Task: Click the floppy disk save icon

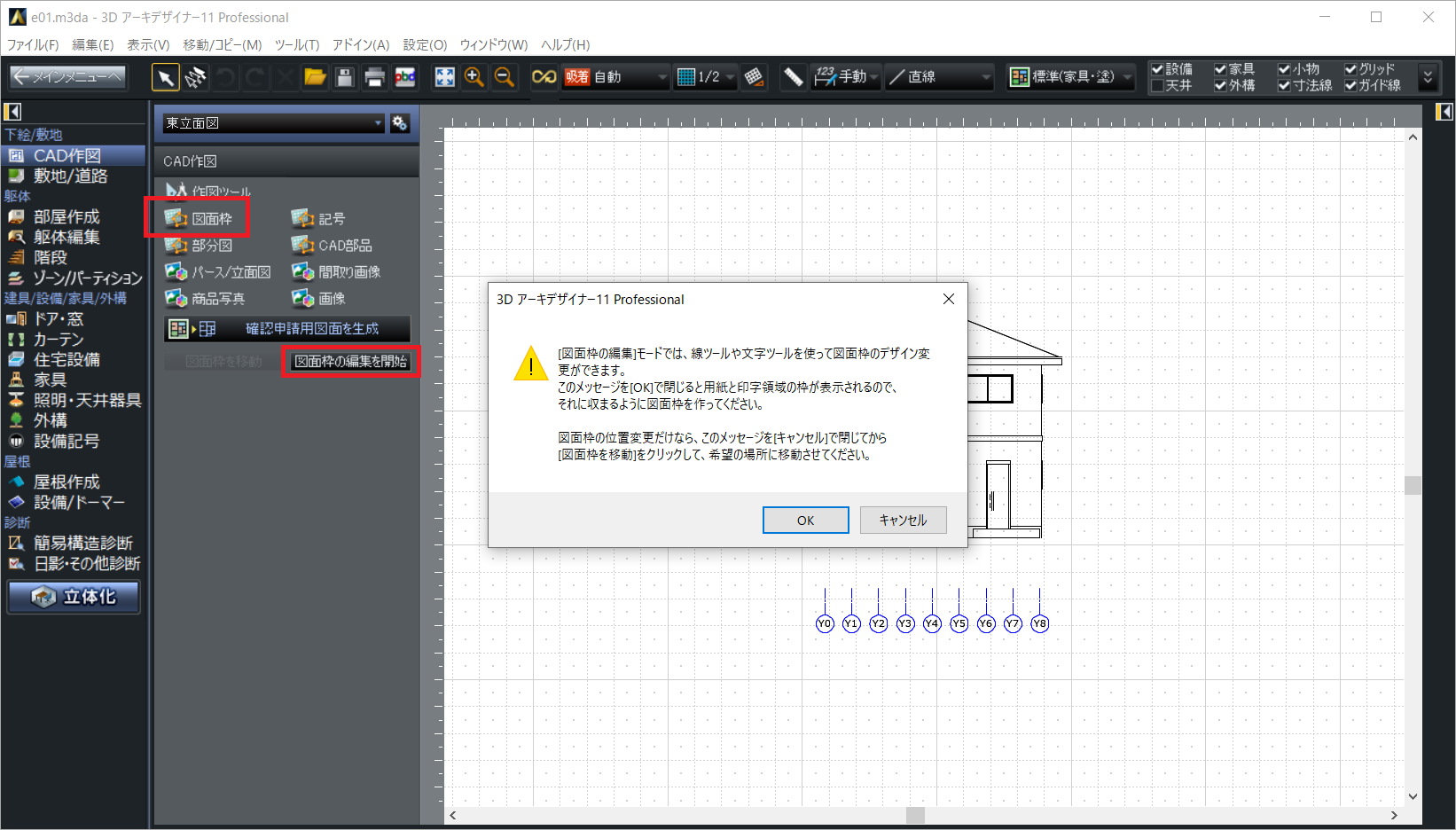Action: (345, 78)
